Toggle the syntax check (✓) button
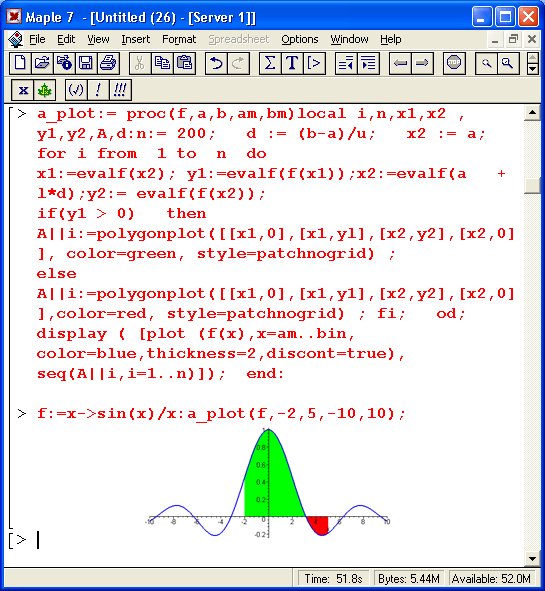 pos(76,90)
